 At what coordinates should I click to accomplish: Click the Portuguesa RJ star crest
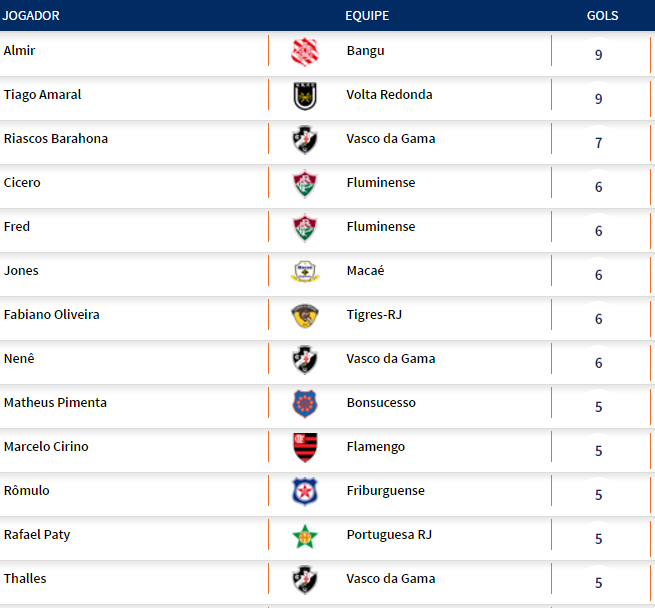coord(304,536)
